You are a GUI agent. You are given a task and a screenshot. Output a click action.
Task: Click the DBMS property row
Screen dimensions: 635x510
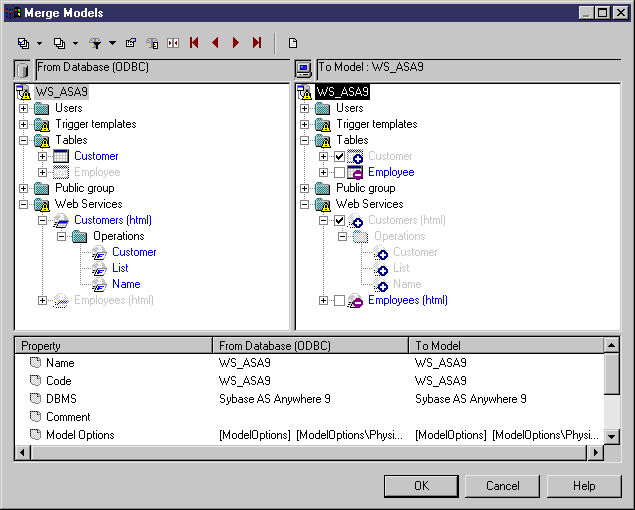tap(309, 399)
